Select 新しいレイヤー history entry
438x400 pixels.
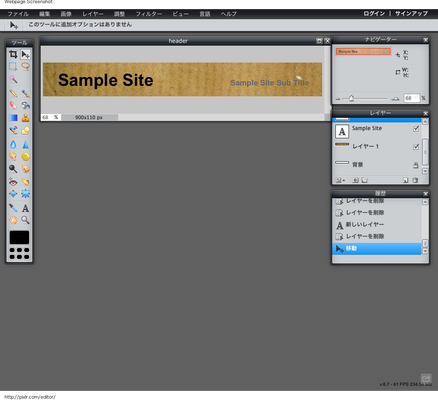(x=377, y=225)
